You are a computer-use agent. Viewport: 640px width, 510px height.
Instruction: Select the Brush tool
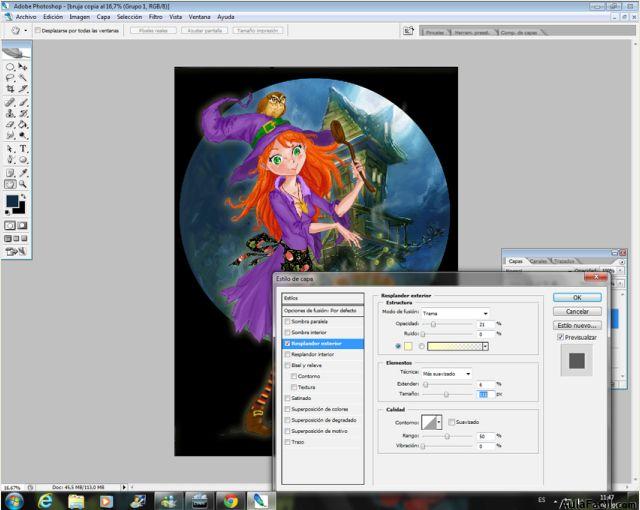[23, 102]
